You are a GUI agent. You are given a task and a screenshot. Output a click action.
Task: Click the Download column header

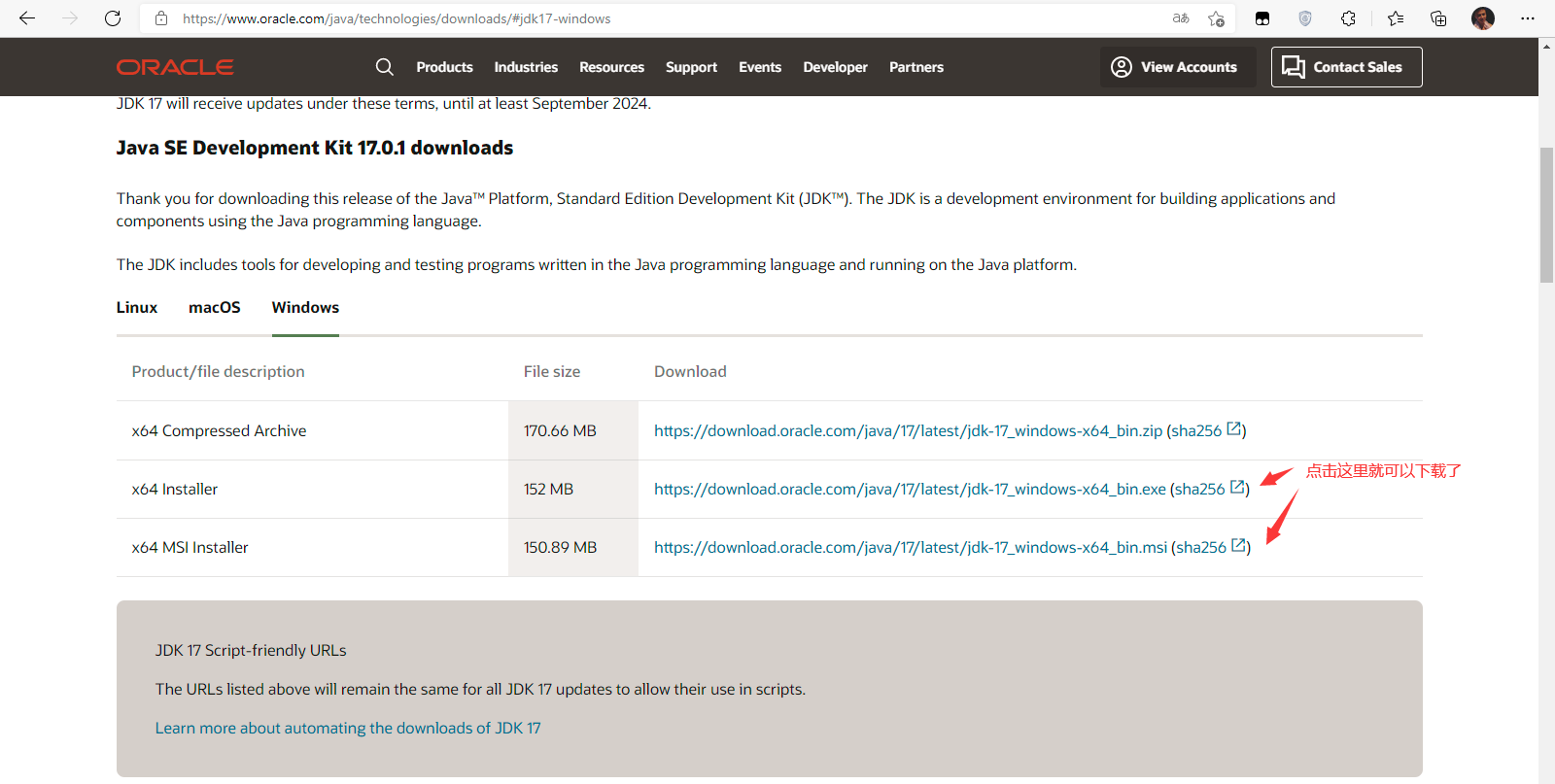[690, 371]
